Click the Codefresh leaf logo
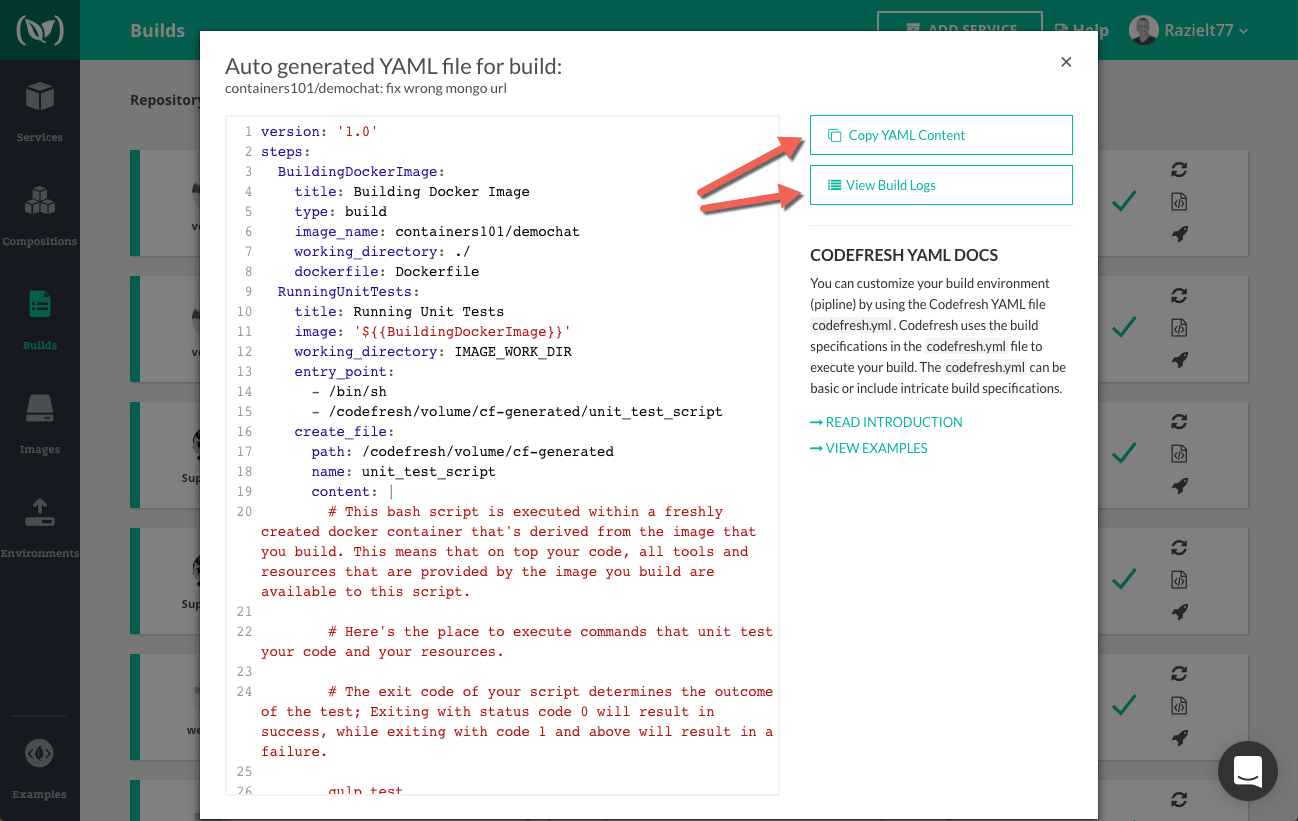 tap(39, 30)
